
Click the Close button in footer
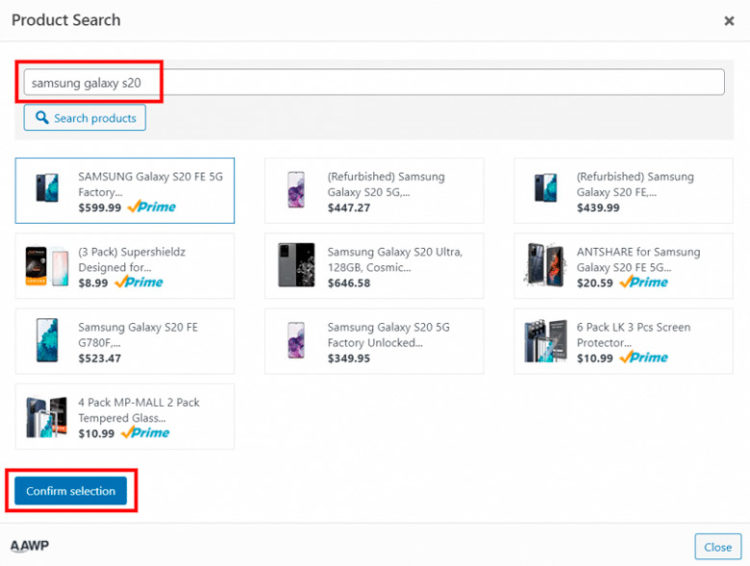coord(717,546)
